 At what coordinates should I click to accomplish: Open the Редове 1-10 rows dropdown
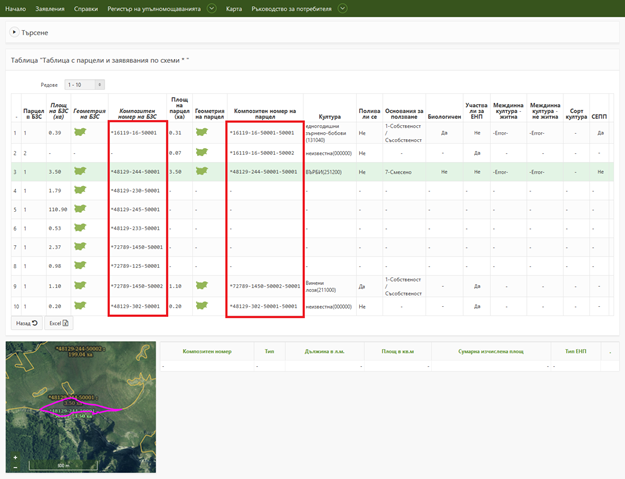[85, 84]
